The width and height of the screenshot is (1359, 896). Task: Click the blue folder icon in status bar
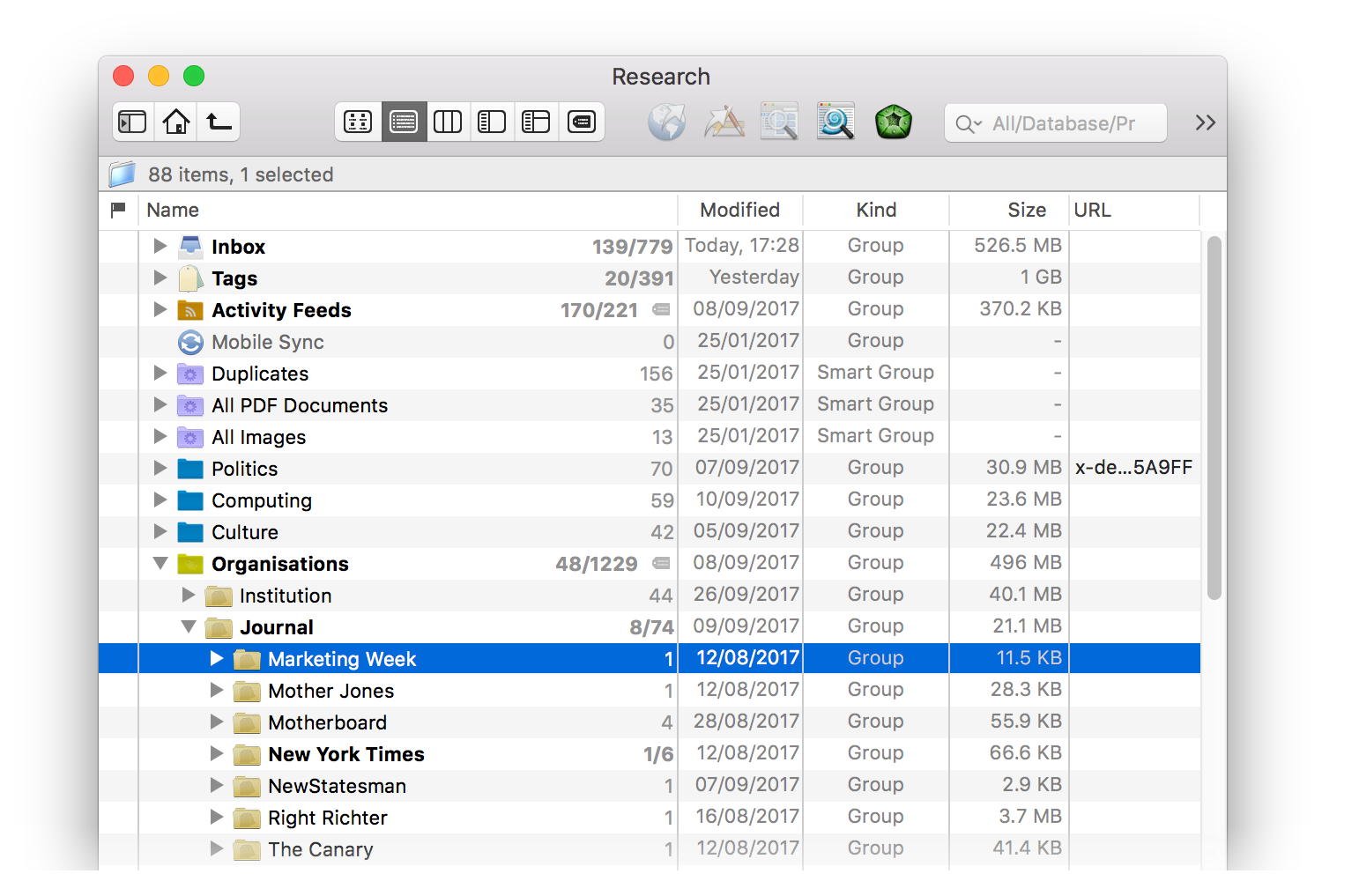(122, 174)
